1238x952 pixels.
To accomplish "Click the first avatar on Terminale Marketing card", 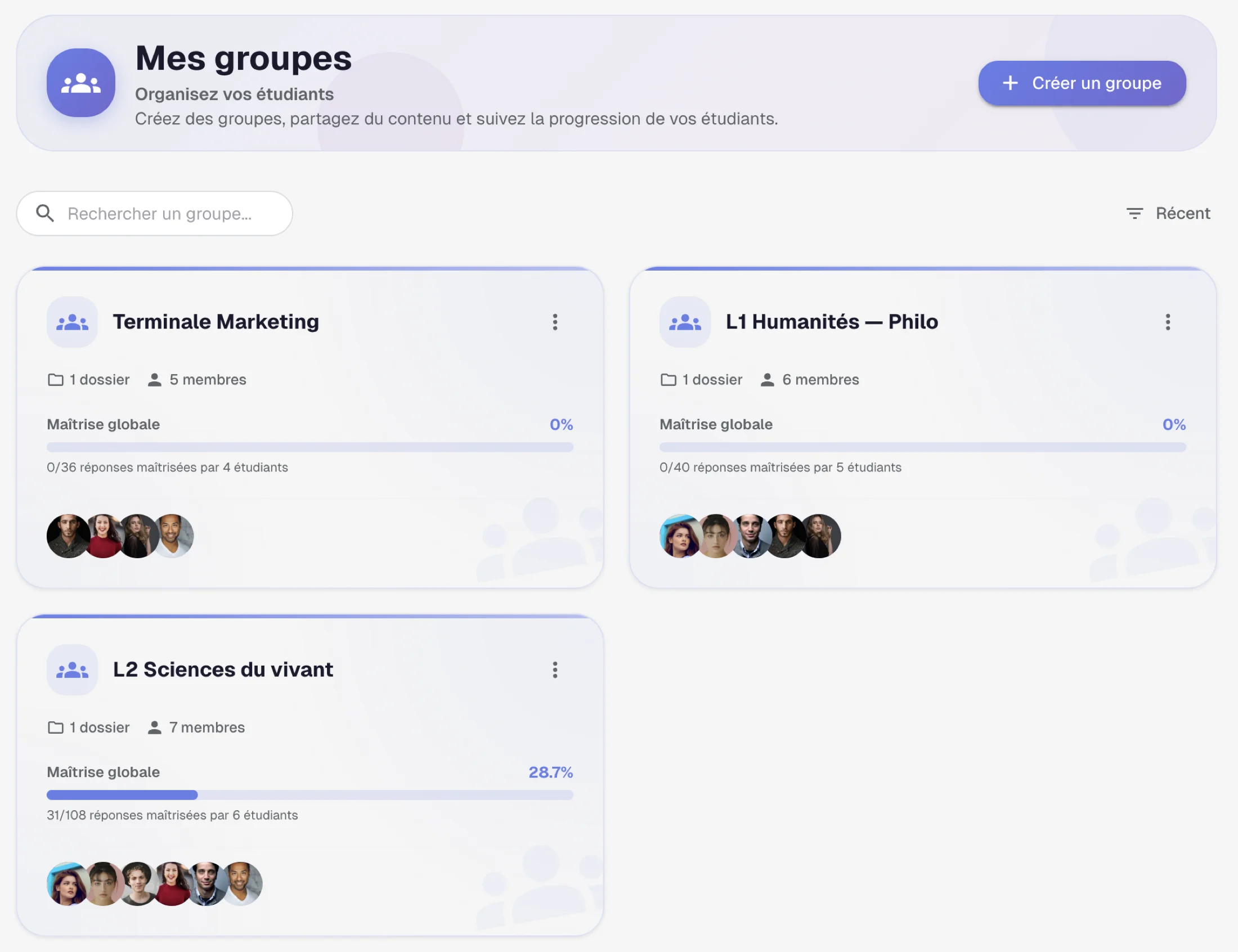I will click(68, 535).
